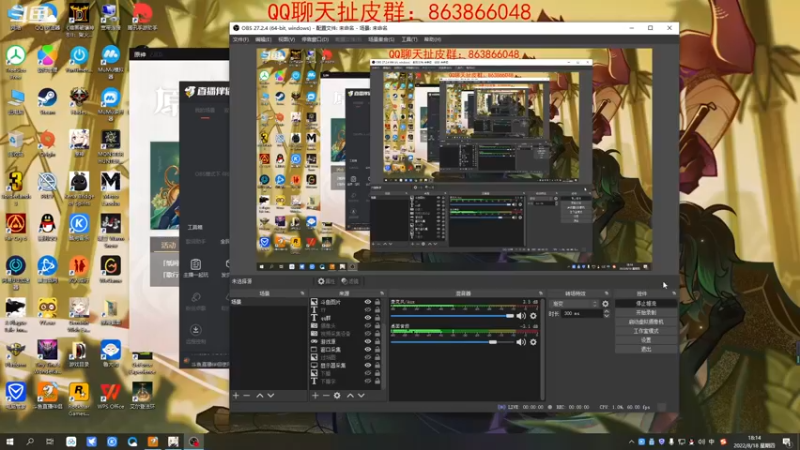Open the 帮助(H) menu in OBS

click(x=433, y=39)
